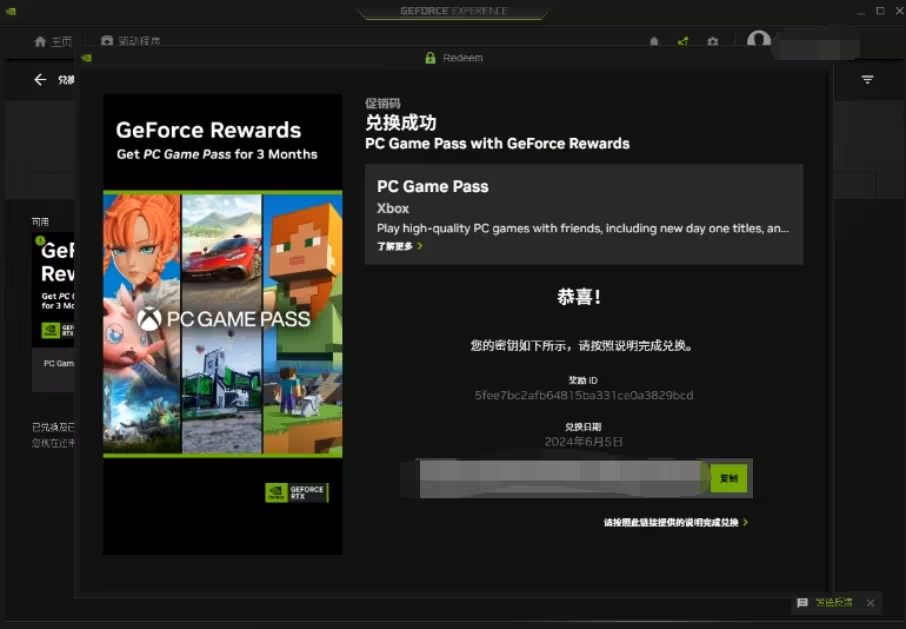Go back with the left arrow
This screenshot has width=906, height=629.
coord(40,80)
